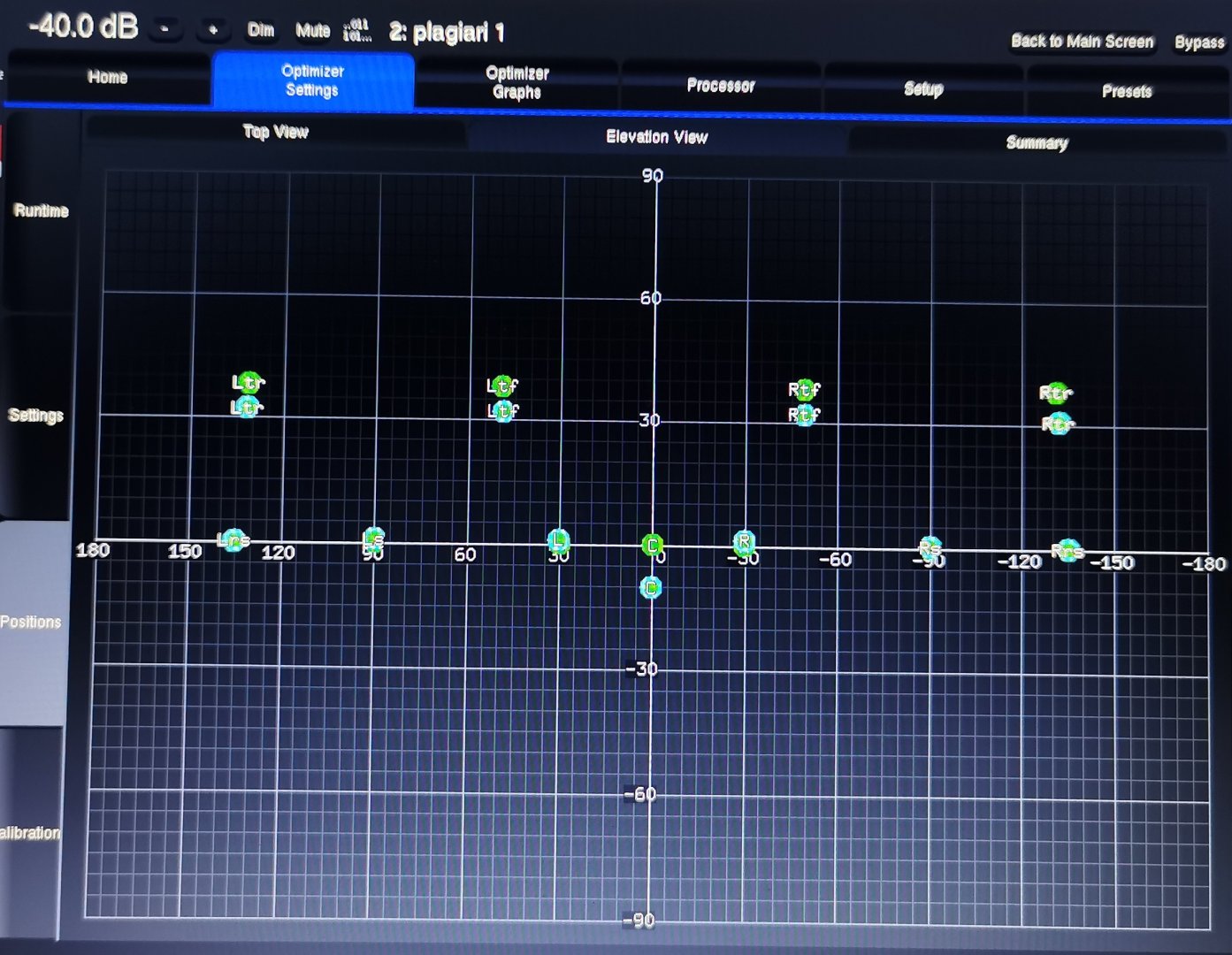Decrease volume with the minus button

coord(165,29)
